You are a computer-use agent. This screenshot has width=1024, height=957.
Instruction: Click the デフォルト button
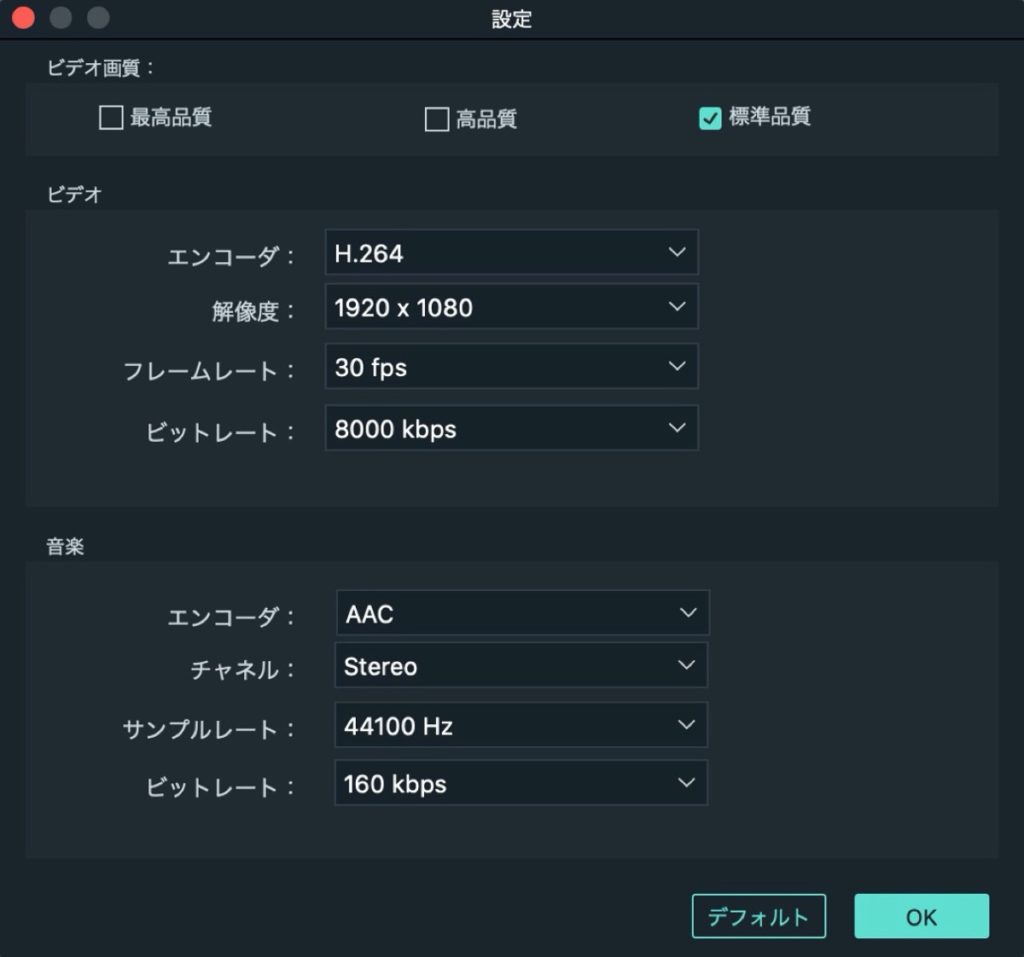coord(759,916)
